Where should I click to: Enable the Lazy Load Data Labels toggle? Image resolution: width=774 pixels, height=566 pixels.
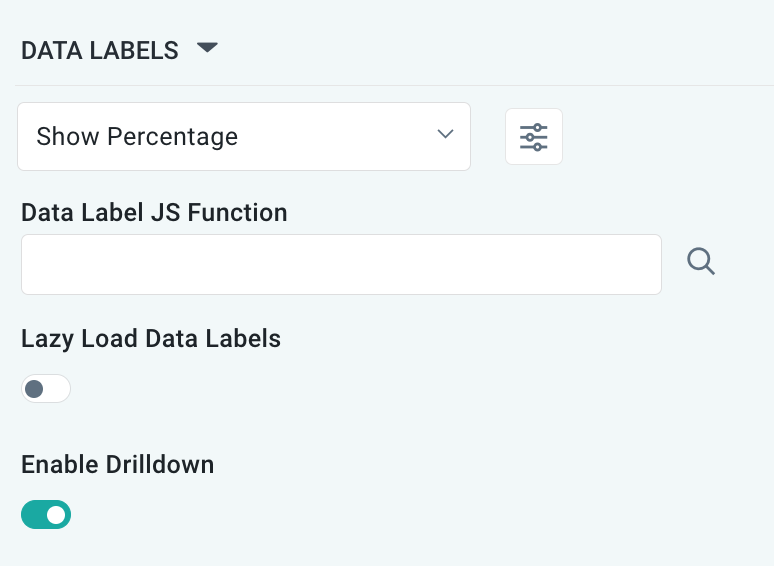[46, 389]
